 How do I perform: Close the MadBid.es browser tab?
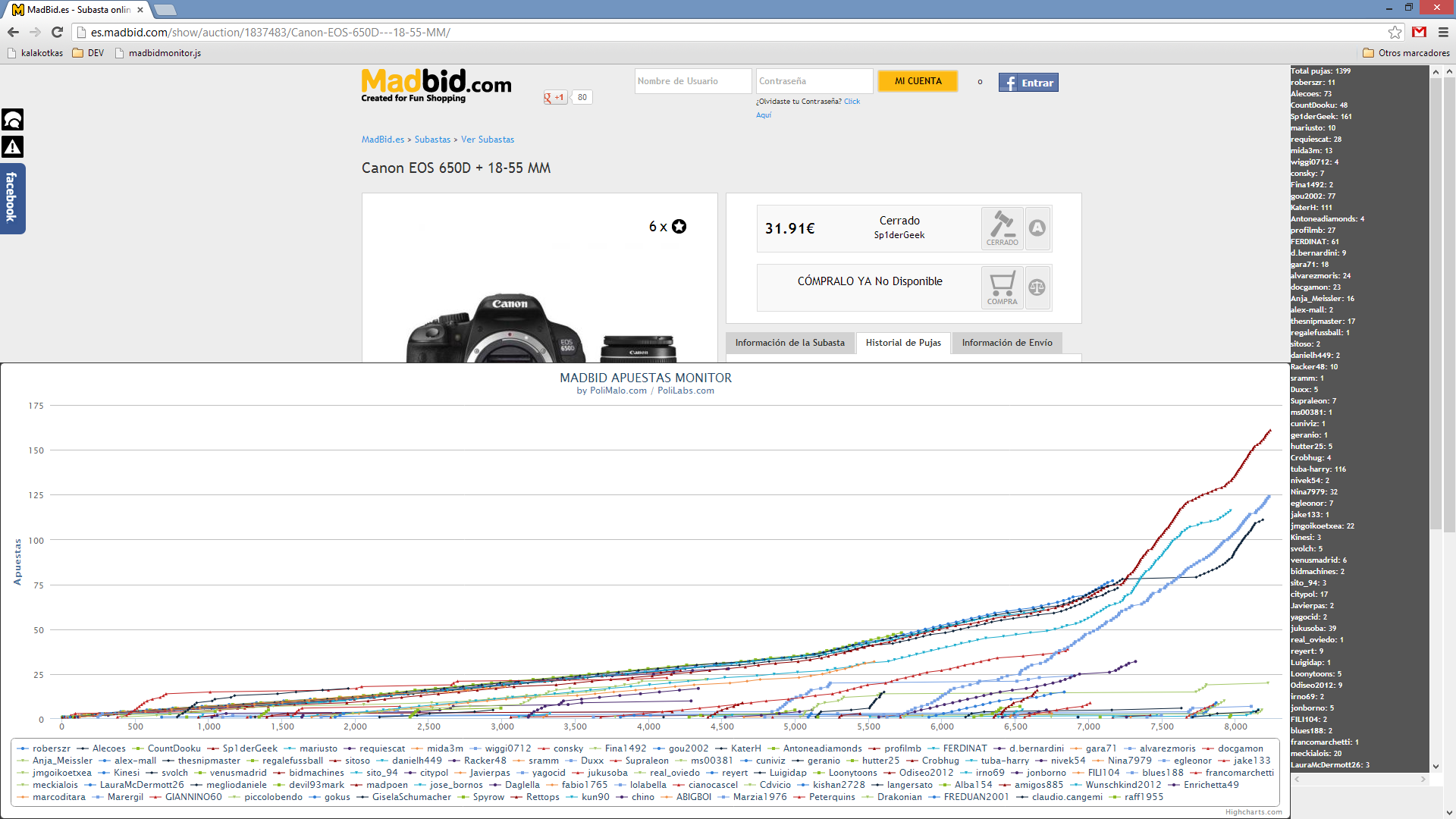140,10
